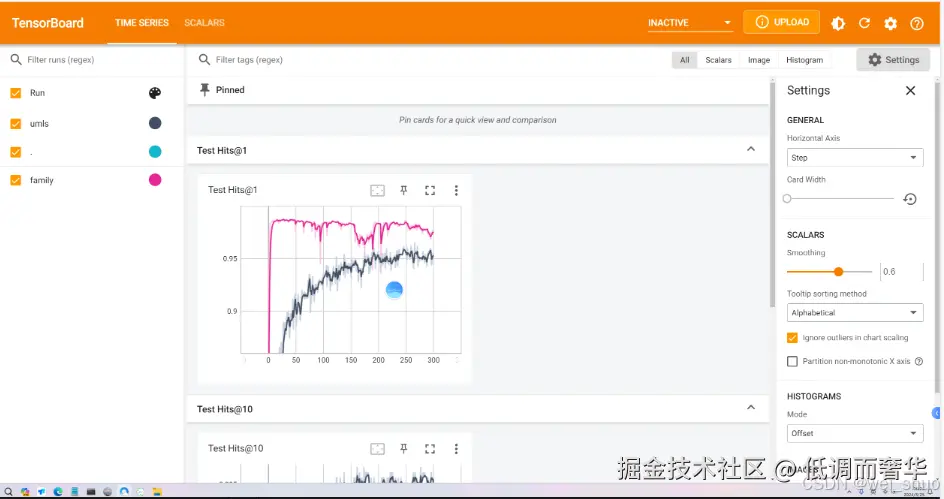
Task: Click help icon beside Partition non-monotonic X axis
Action: coord(919,361)
